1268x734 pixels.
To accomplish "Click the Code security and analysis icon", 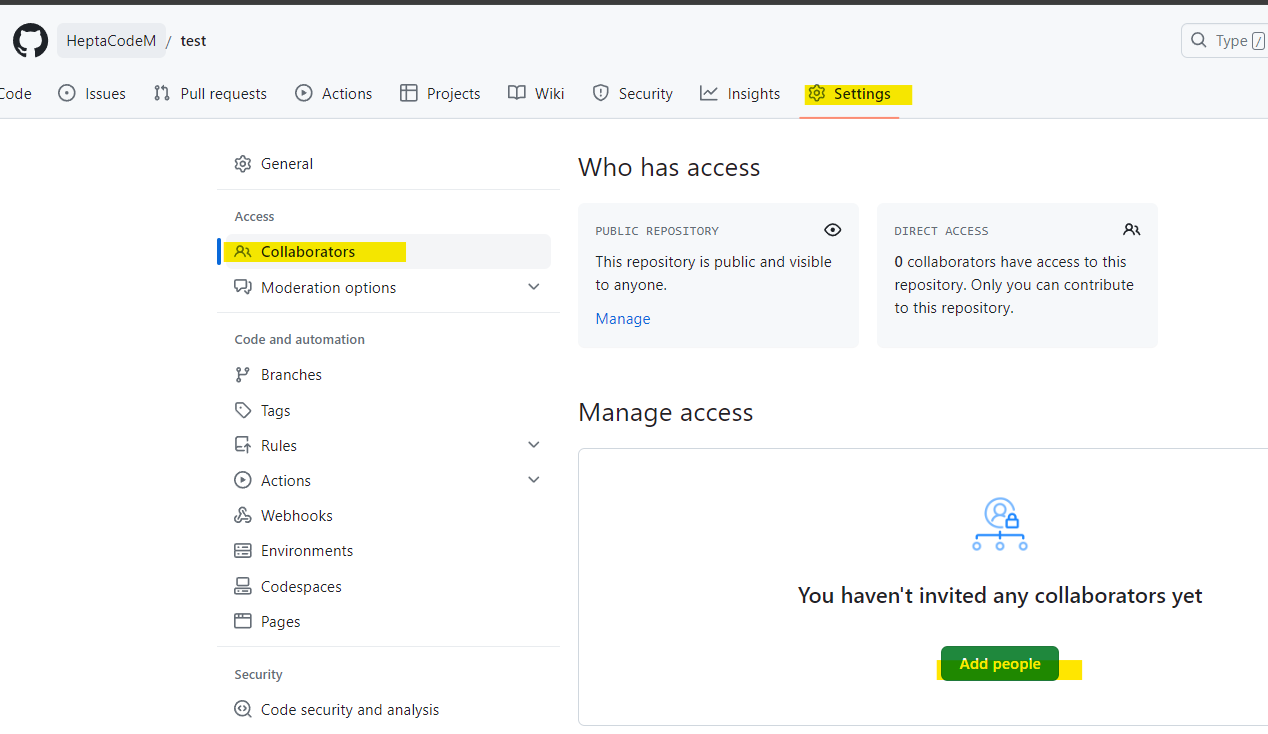I will (x=243, y=709).
